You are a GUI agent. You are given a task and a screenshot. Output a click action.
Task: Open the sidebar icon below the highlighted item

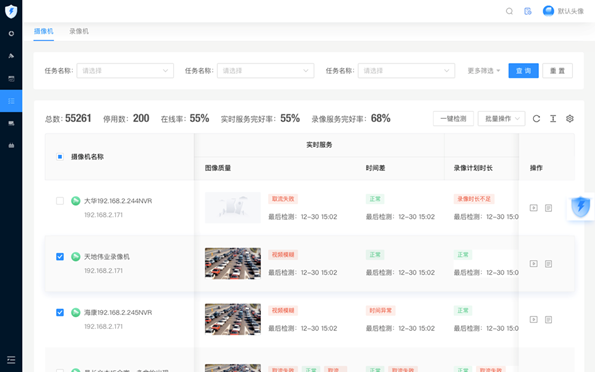[11, 123]
